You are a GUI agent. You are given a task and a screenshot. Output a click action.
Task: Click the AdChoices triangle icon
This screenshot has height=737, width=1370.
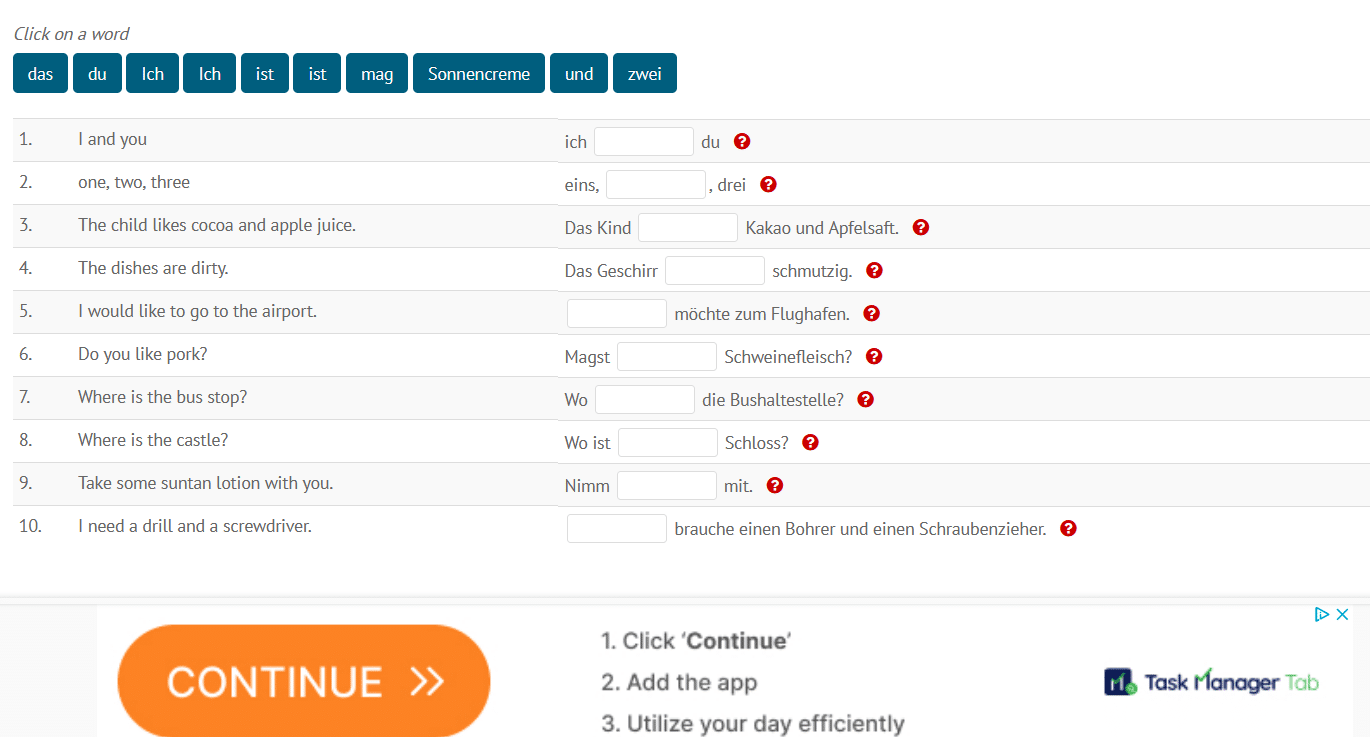click(x=1321, y=614)
